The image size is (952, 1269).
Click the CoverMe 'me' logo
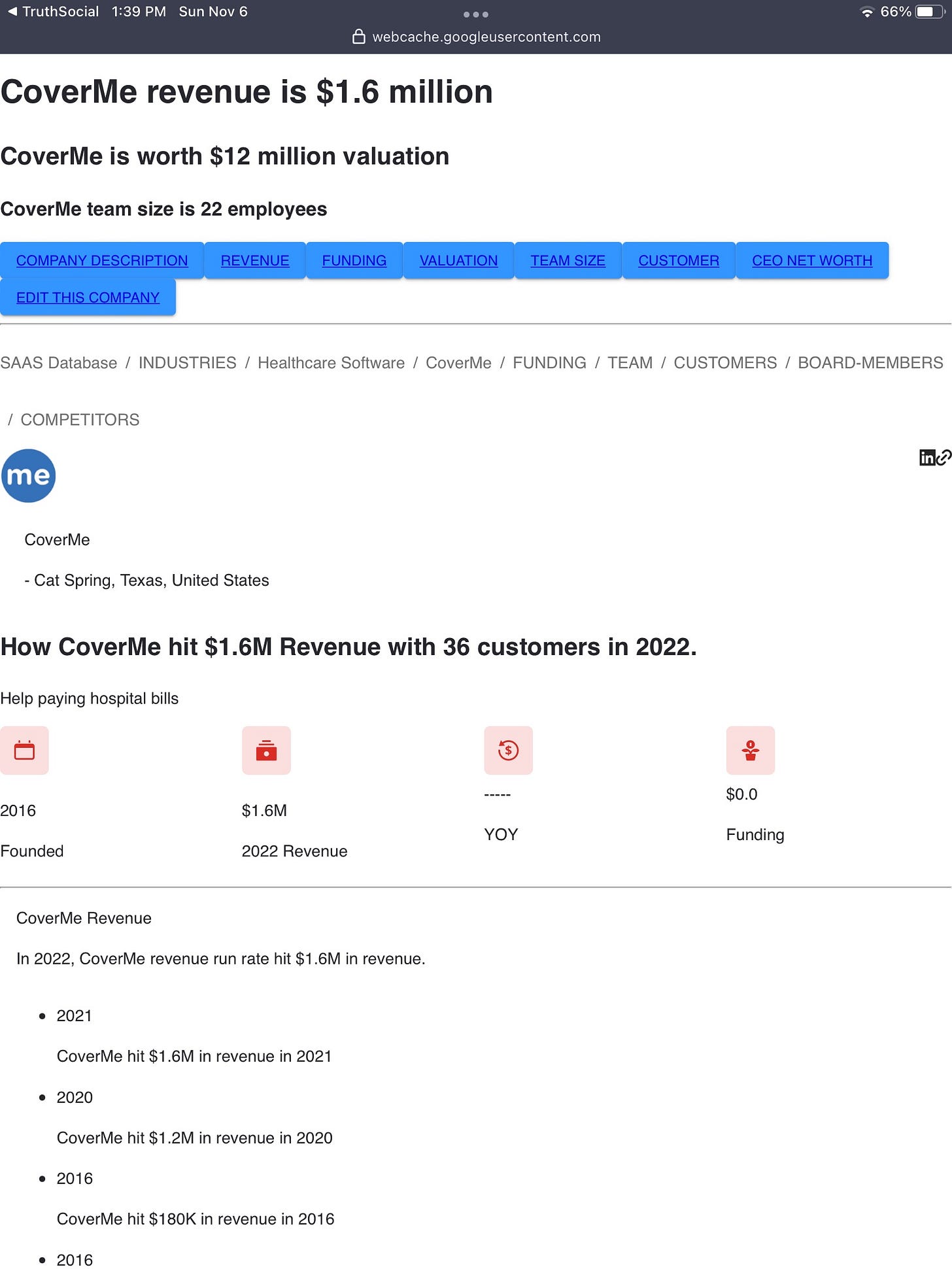(x=28, y=475)
